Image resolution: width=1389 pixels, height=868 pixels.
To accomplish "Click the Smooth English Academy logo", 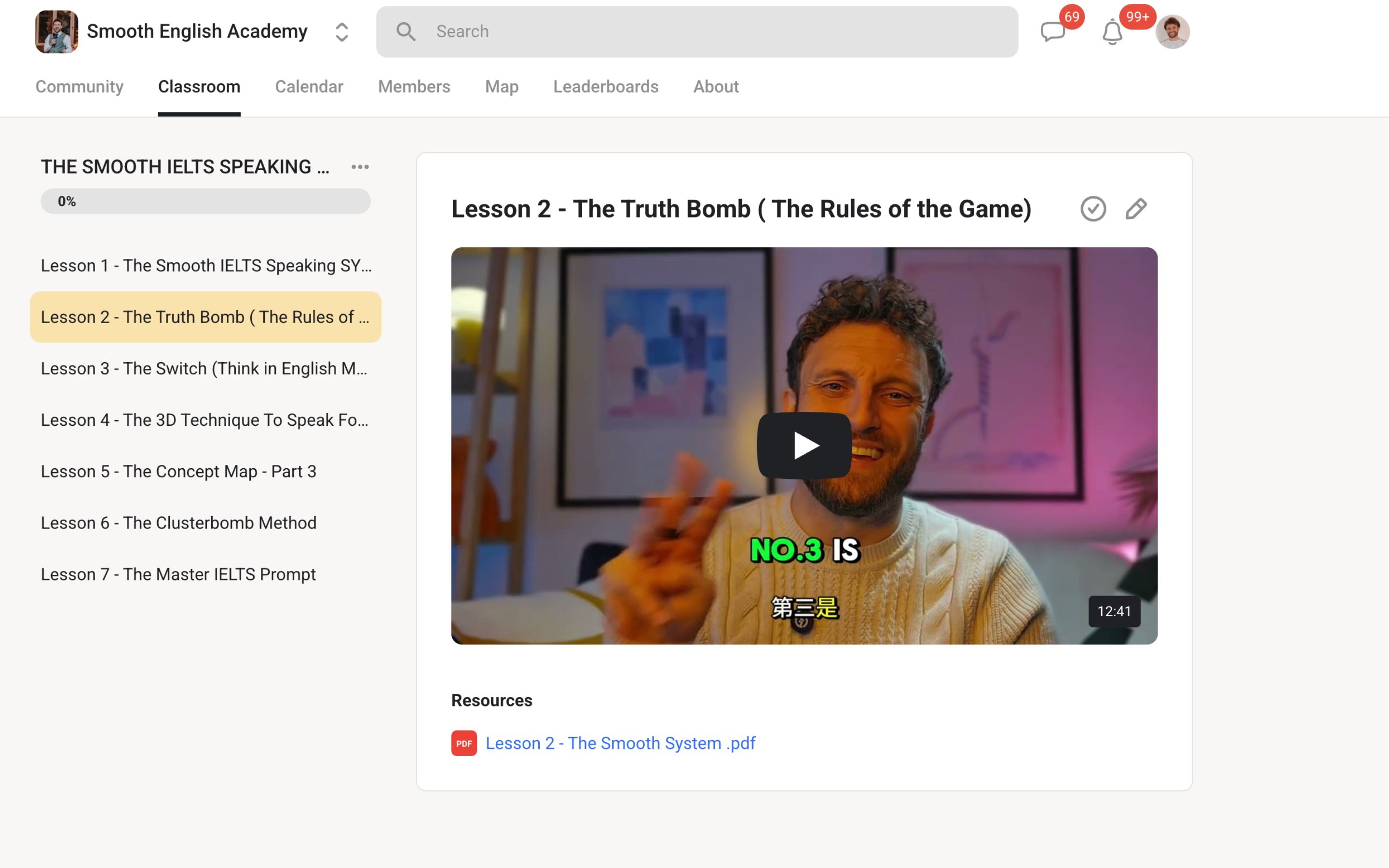I will tap(56, 31).
